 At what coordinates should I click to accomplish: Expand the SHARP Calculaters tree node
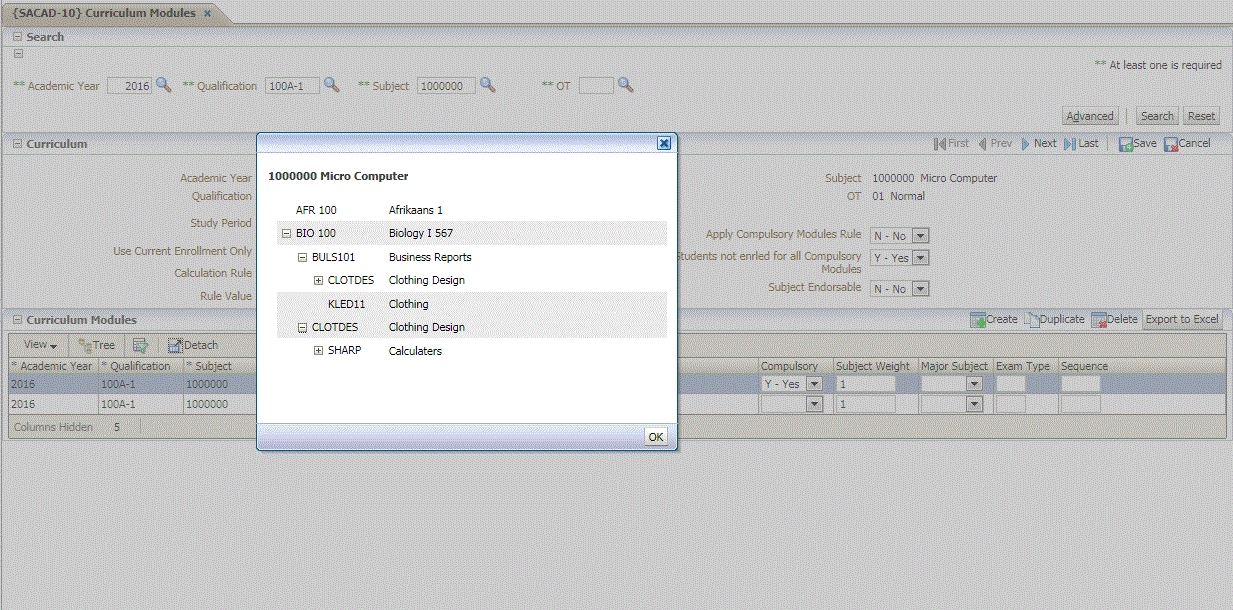click(318, 350)
